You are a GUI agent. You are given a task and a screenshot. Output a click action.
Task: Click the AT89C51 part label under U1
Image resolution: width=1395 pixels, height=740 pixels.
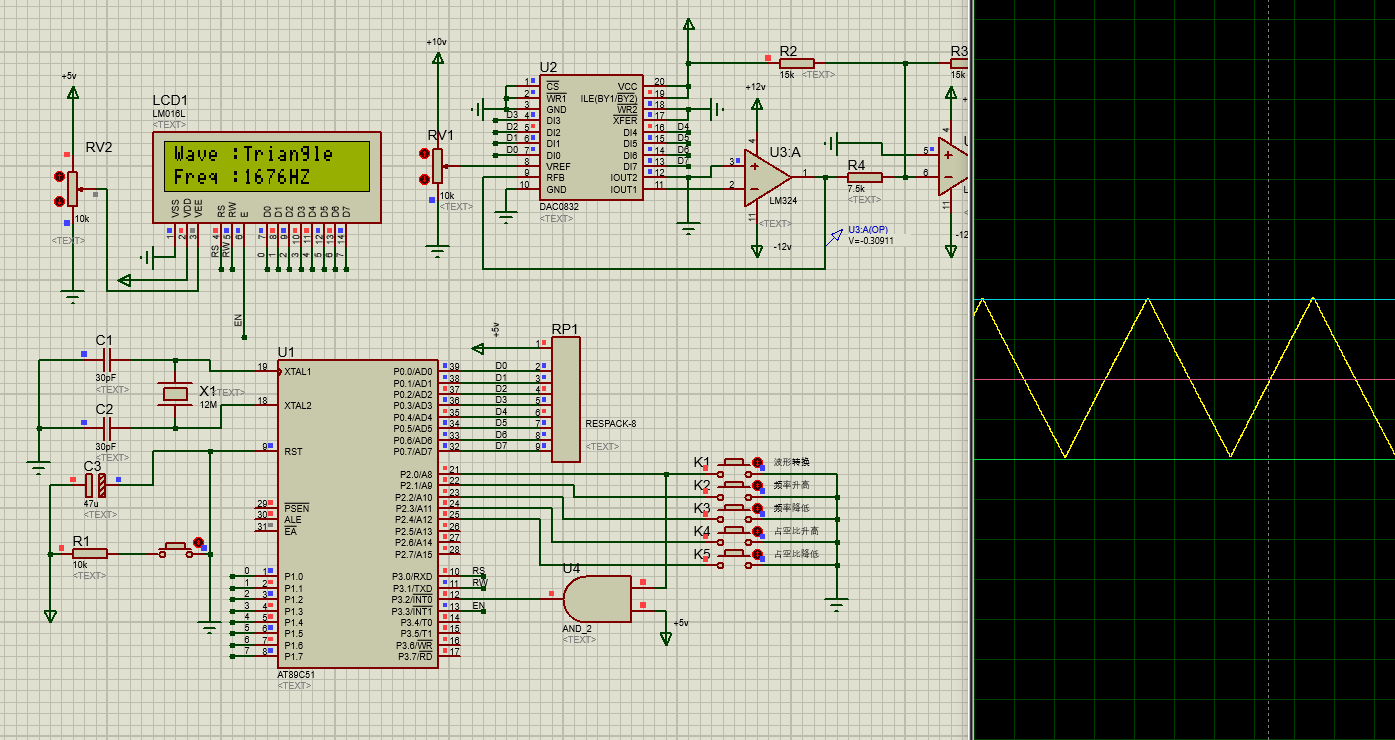pyautogui.click(x=295, y=675)
